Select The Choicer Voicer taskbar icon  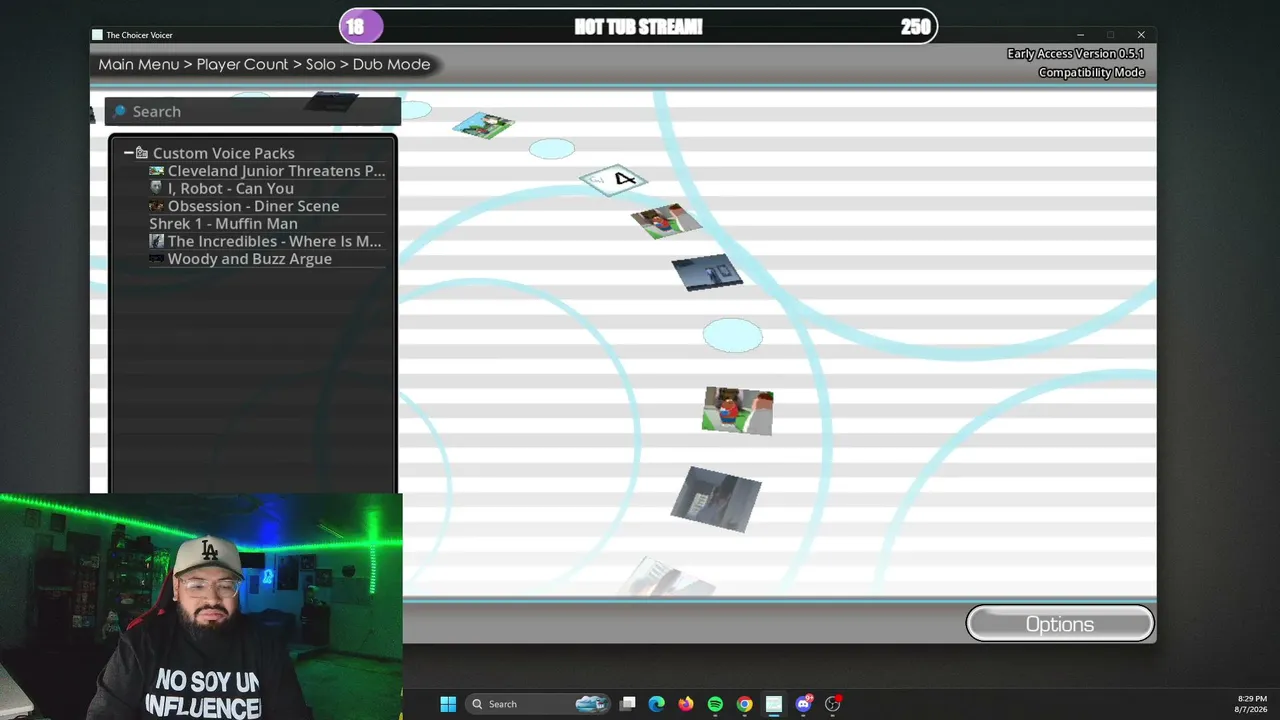[x=774, y=704]
